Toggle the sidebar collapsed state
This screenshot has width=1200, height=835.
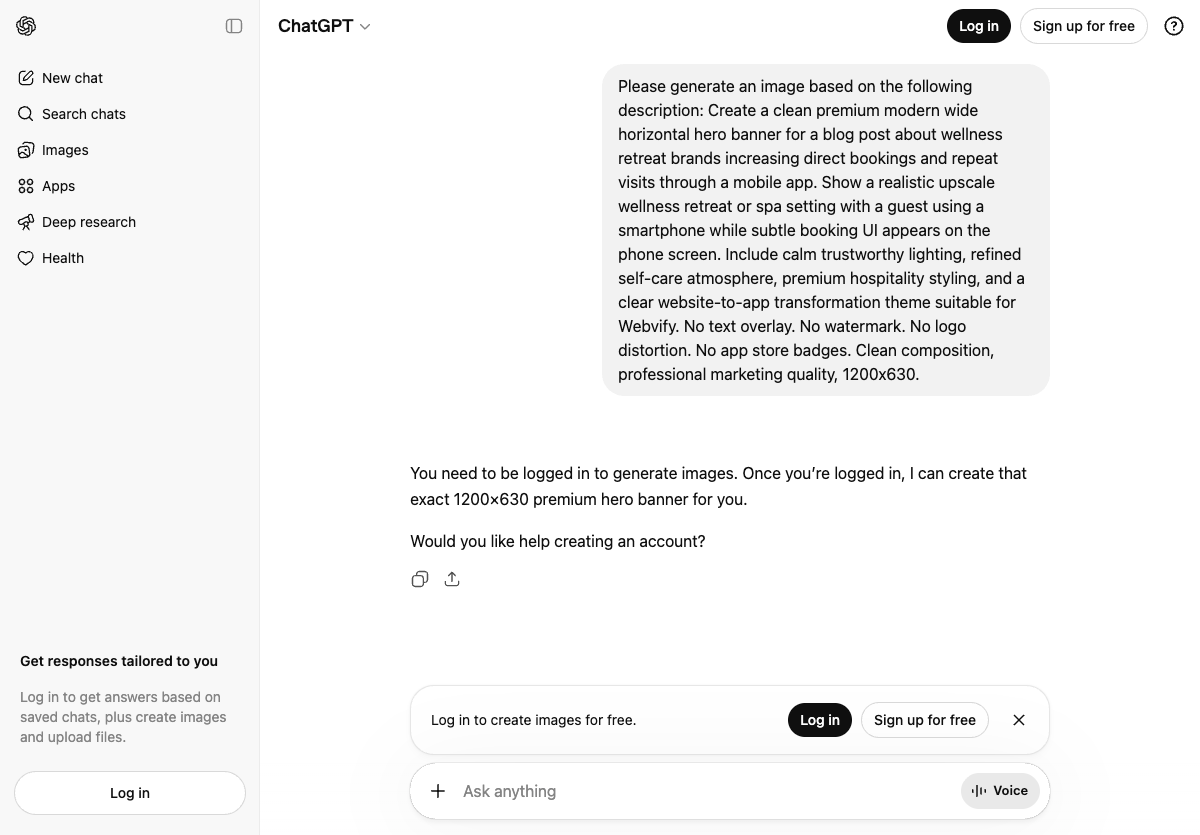233,26
